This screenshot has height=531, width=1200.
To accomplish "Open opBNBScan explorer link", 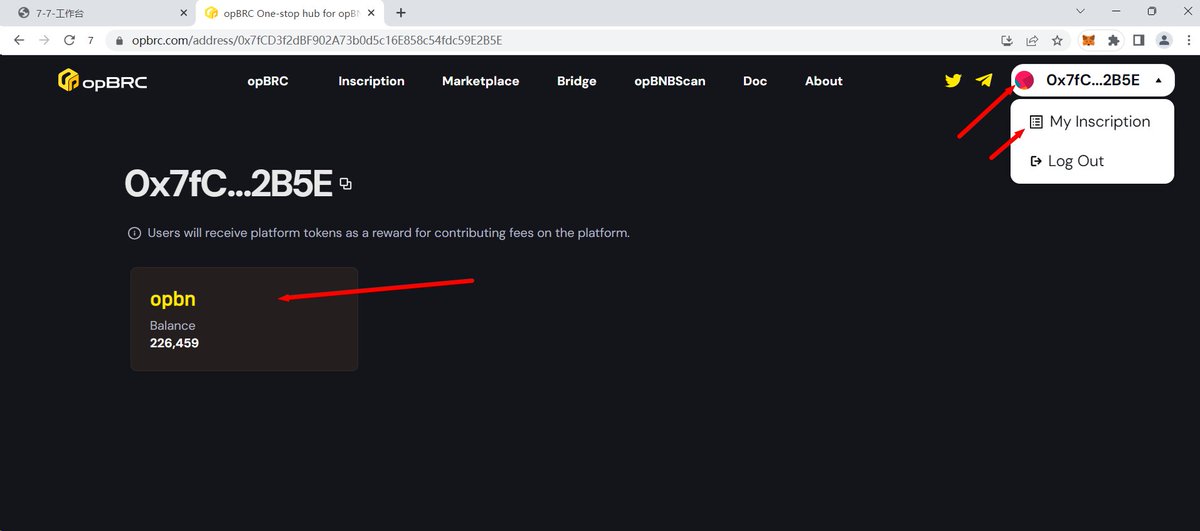I will point(670,81).
